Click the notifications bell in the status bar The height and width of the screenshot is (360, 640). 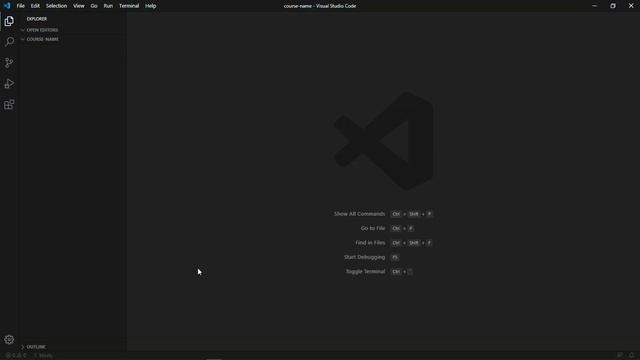pyautogui.click(x=631, y=355)
